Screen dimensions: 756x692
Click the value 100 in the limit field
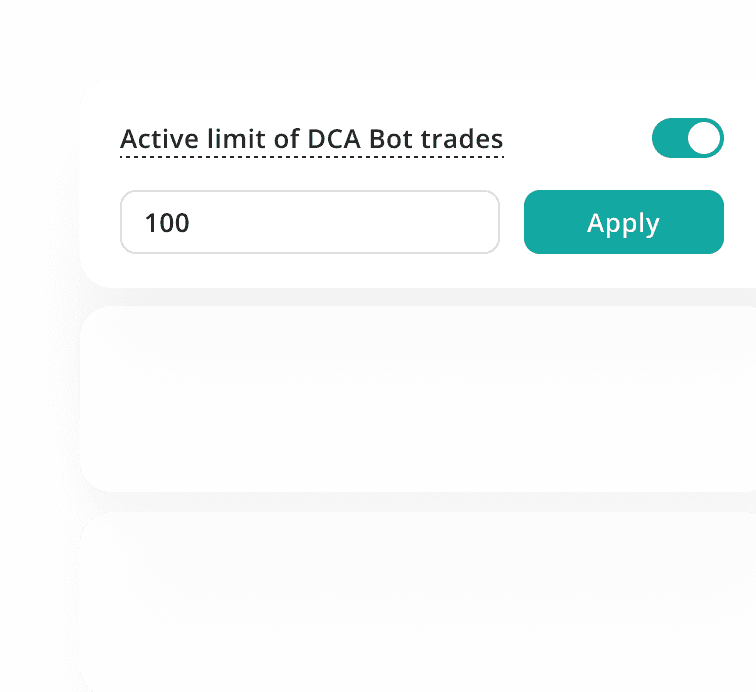[167, 223]
